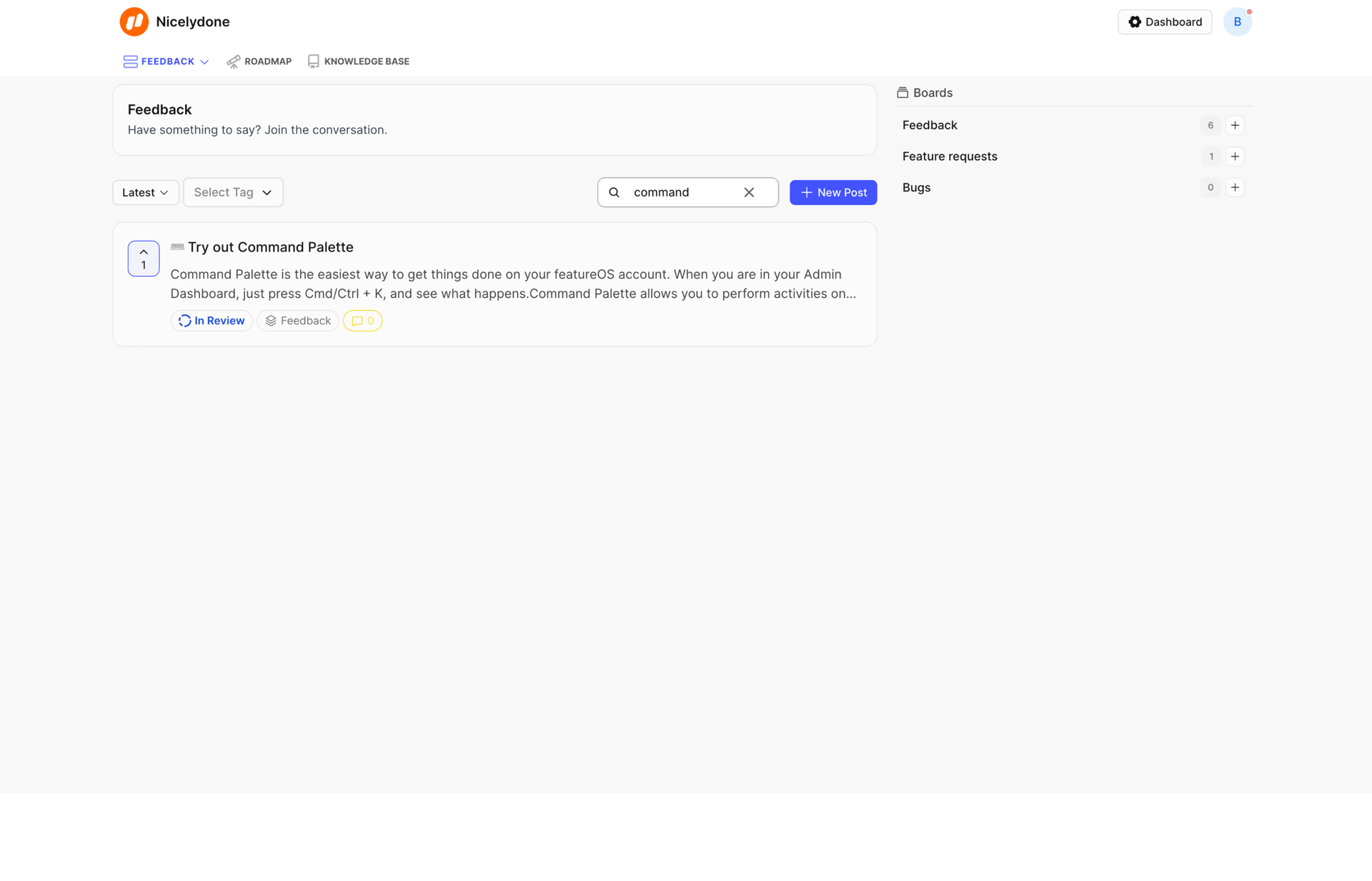Select the Feedback tab in navigation
The image size is (1372, 881).
pyautogui.click(x=166, y=61)
